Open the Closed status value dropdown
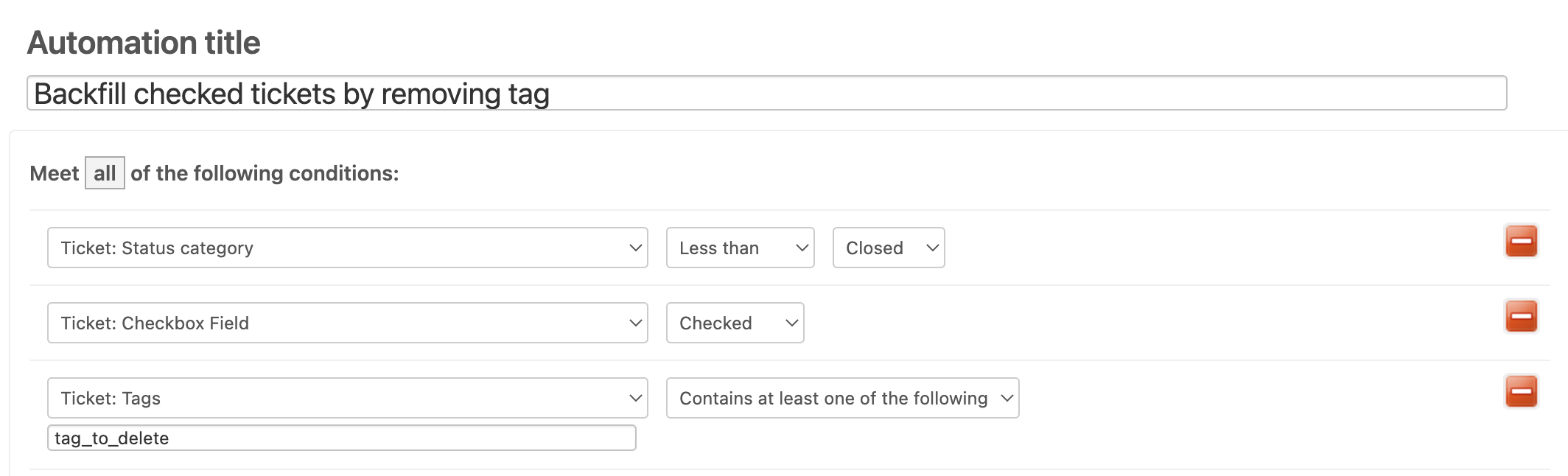 click(x=887, y=248)
